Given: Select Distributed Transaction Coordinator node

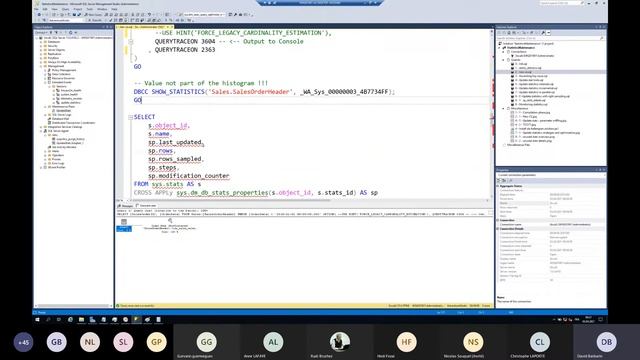Looking at the screenshot, I should (x=73, y=123).
